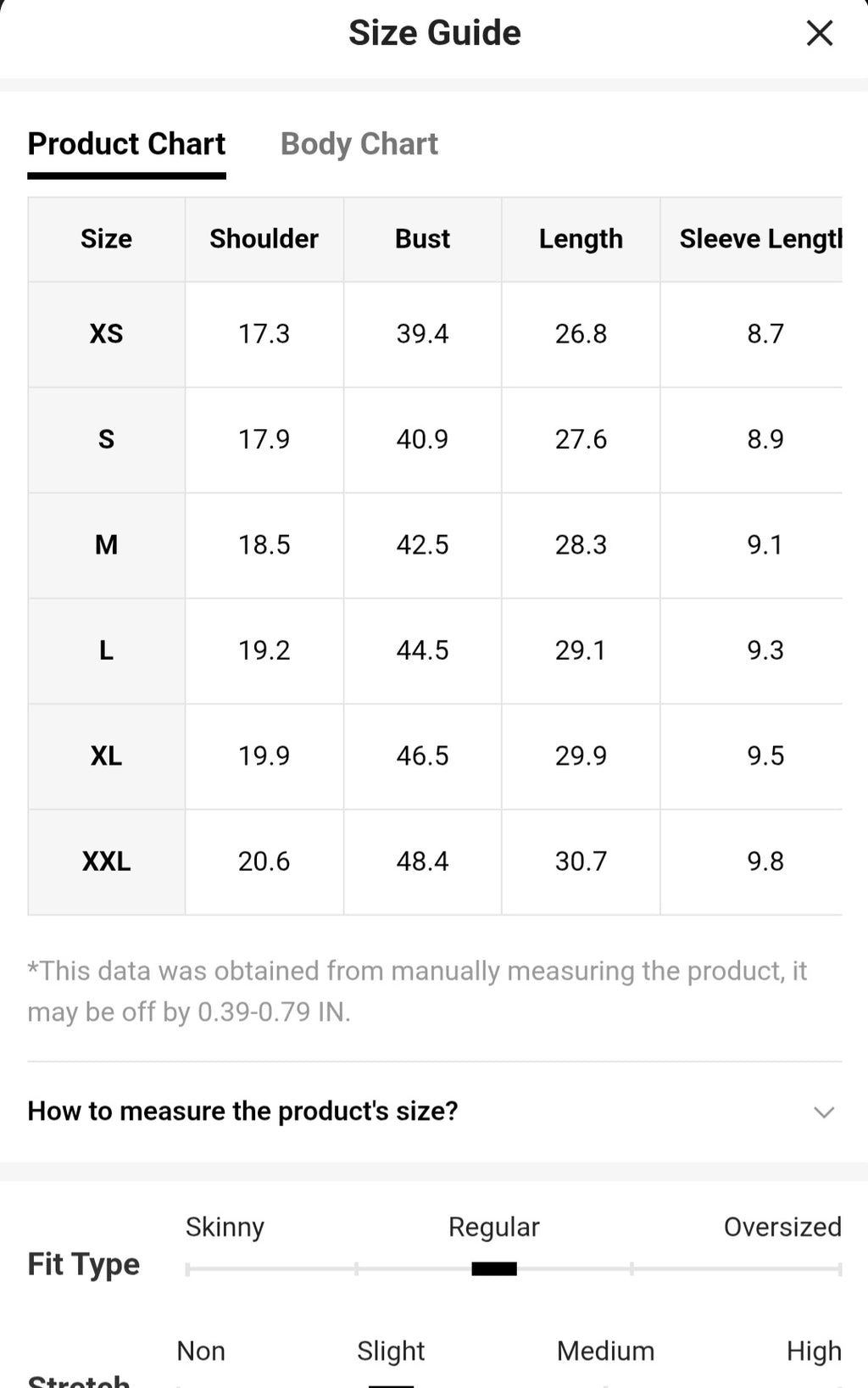Tap the Size column header
This screenshot has height=1388, width=868.
(106, 239)
